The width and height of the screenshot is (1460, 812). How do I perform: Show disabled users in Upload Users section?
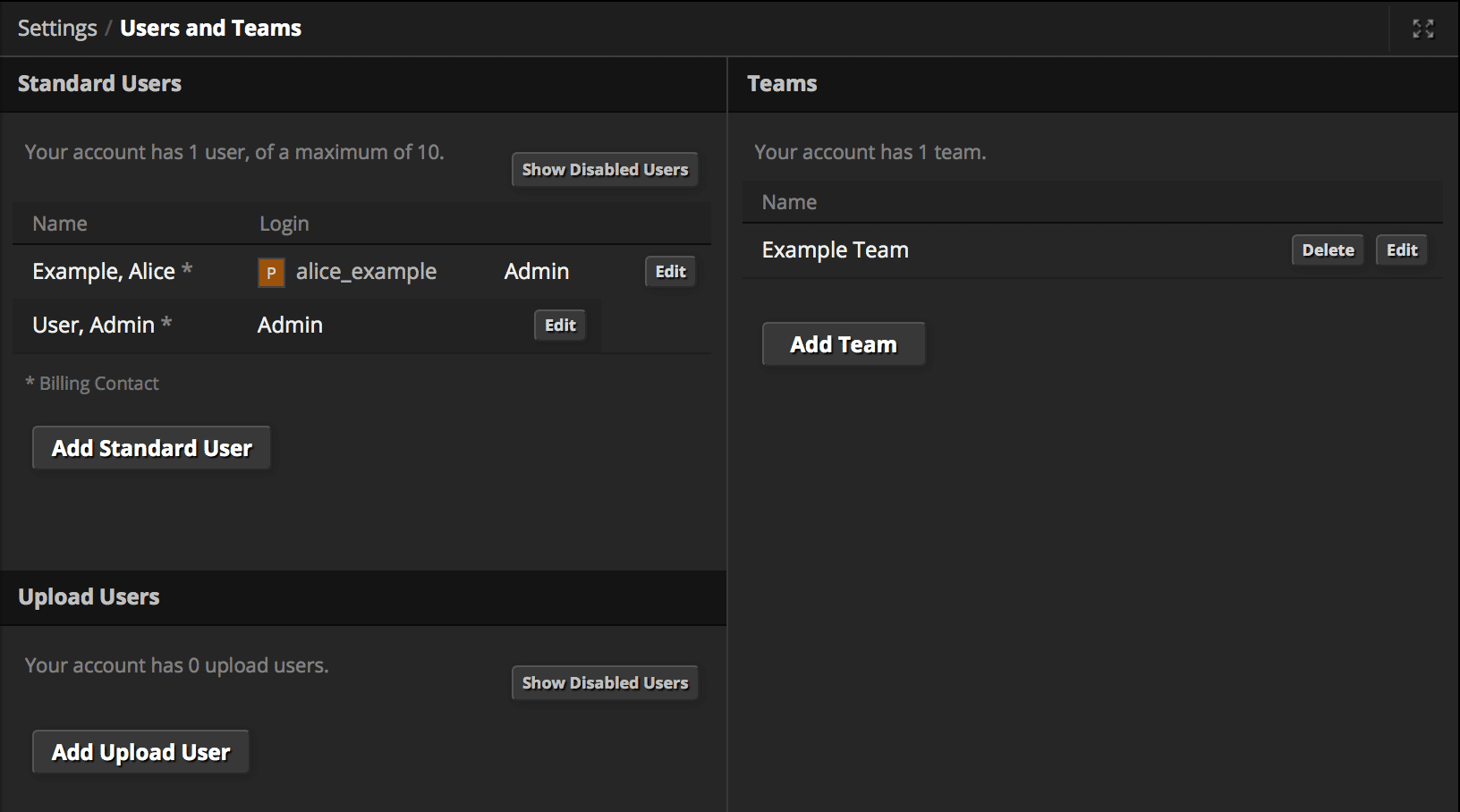[605, 683]
